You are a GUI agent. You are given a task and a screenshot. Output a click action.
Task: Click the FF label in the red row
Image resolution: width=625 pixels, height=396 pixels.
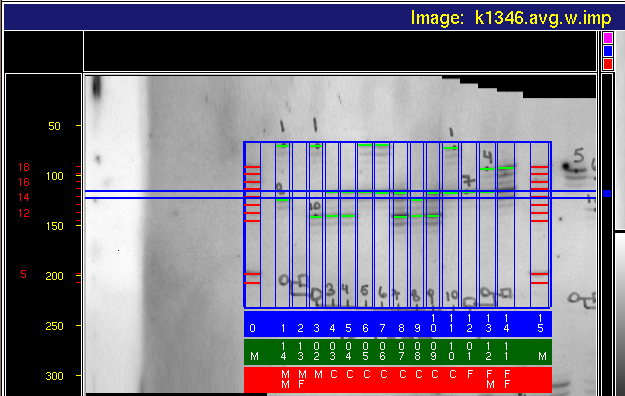(507, 379)
